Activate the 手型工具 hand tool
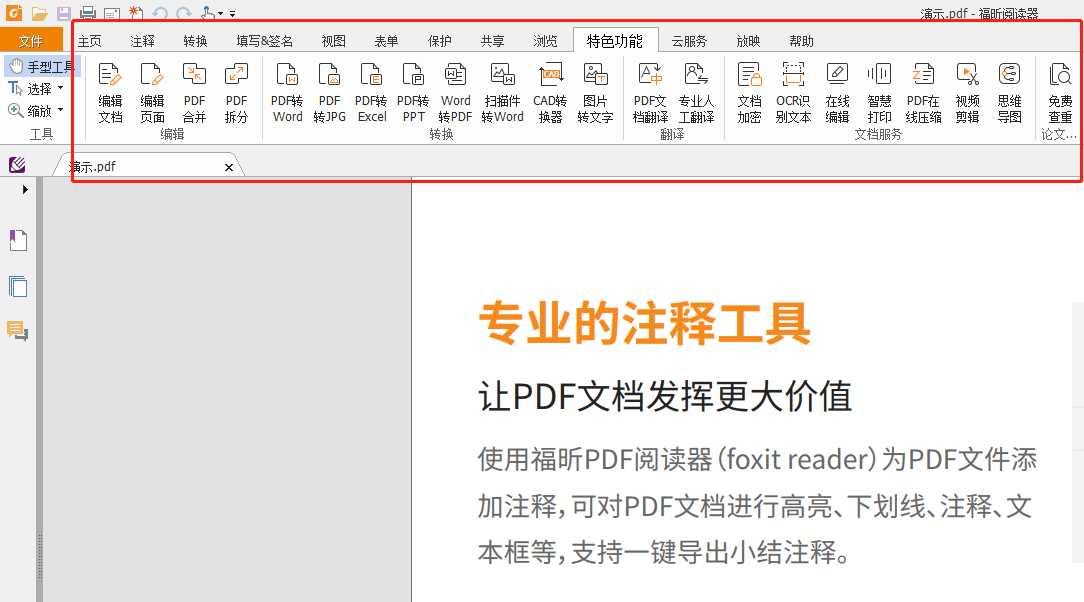This screenshot has width=1084, height=602. click(41, 67)
